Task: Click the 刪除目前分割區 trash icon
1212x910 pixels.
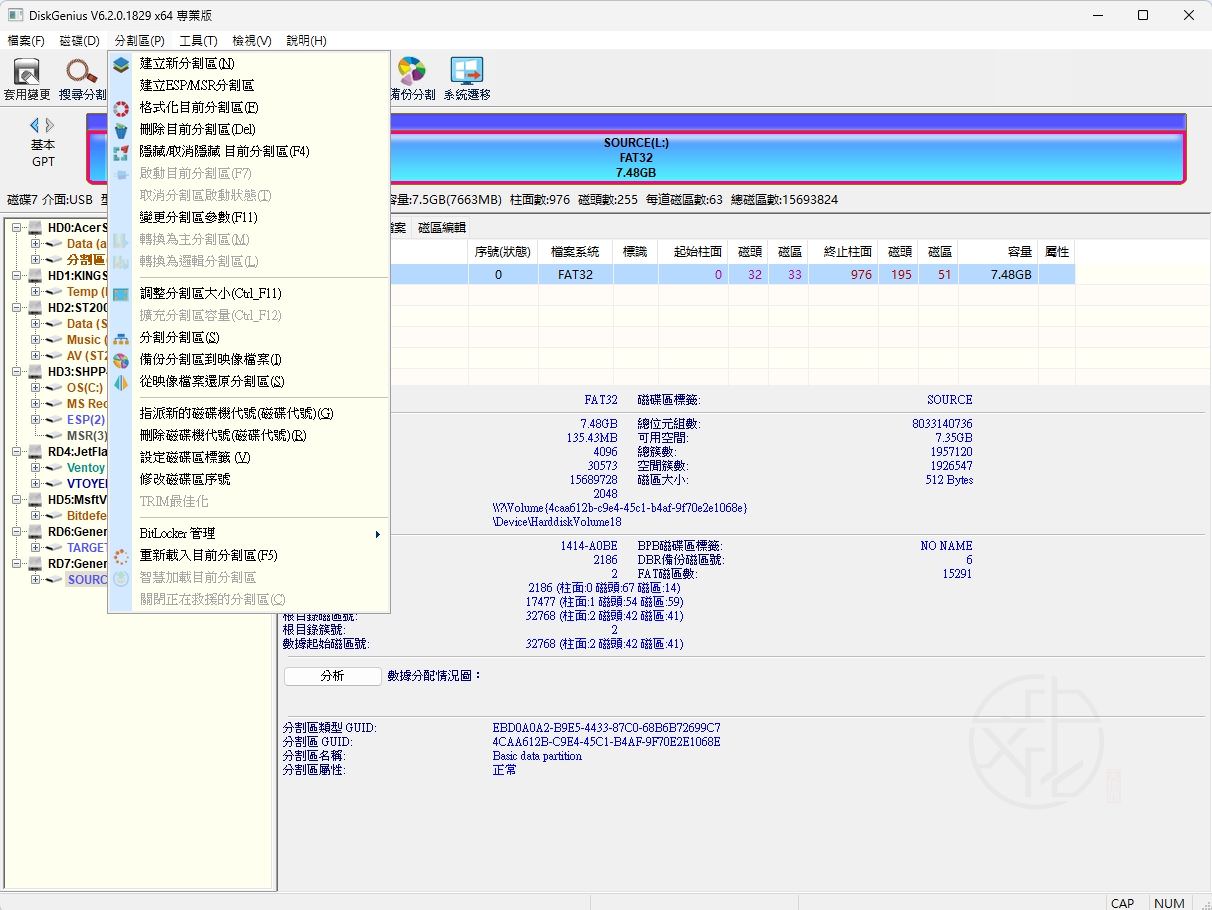Action: (121, 130)
